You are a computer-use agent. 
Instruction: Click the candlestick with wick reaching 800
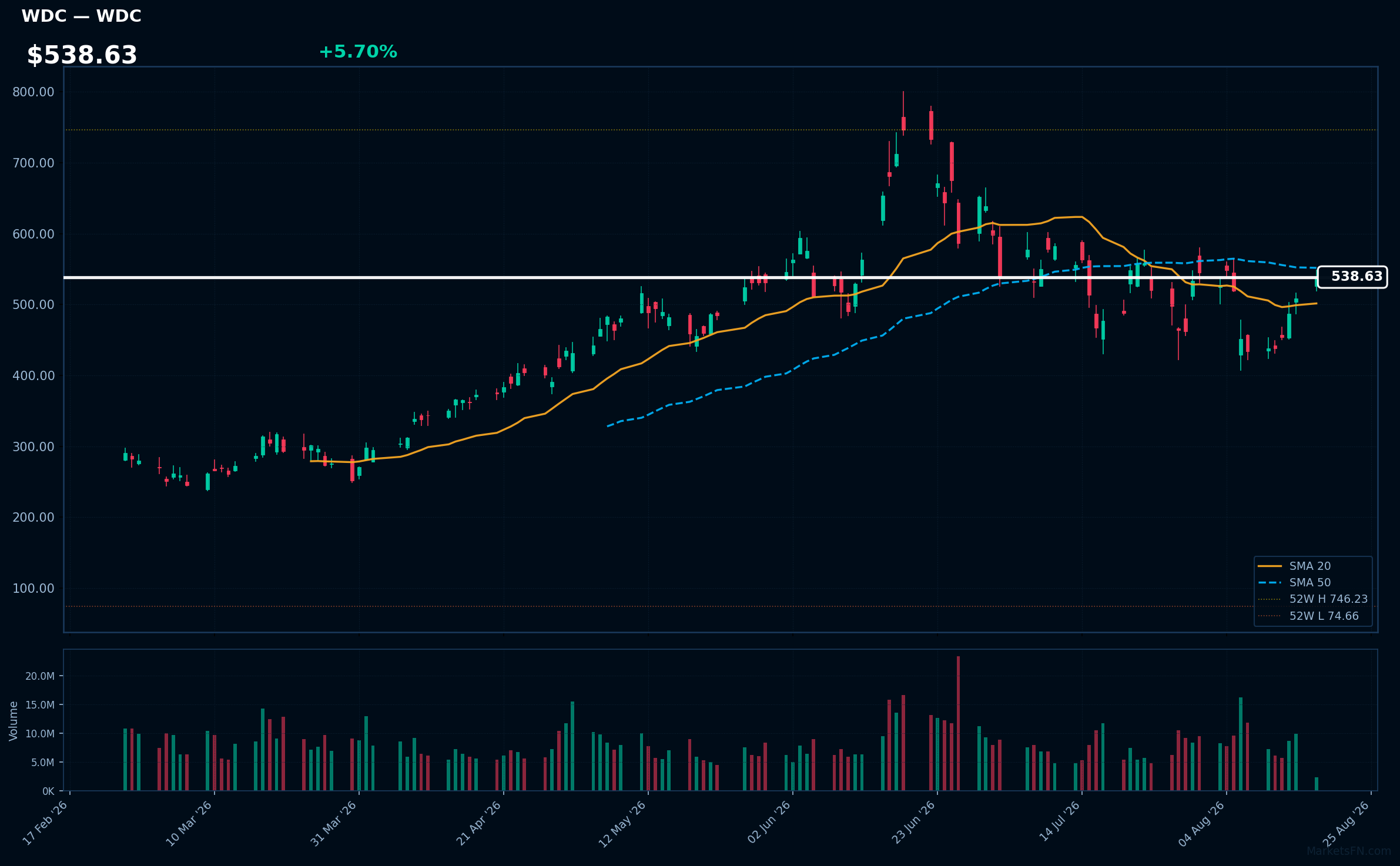click(x=903, y=113)
